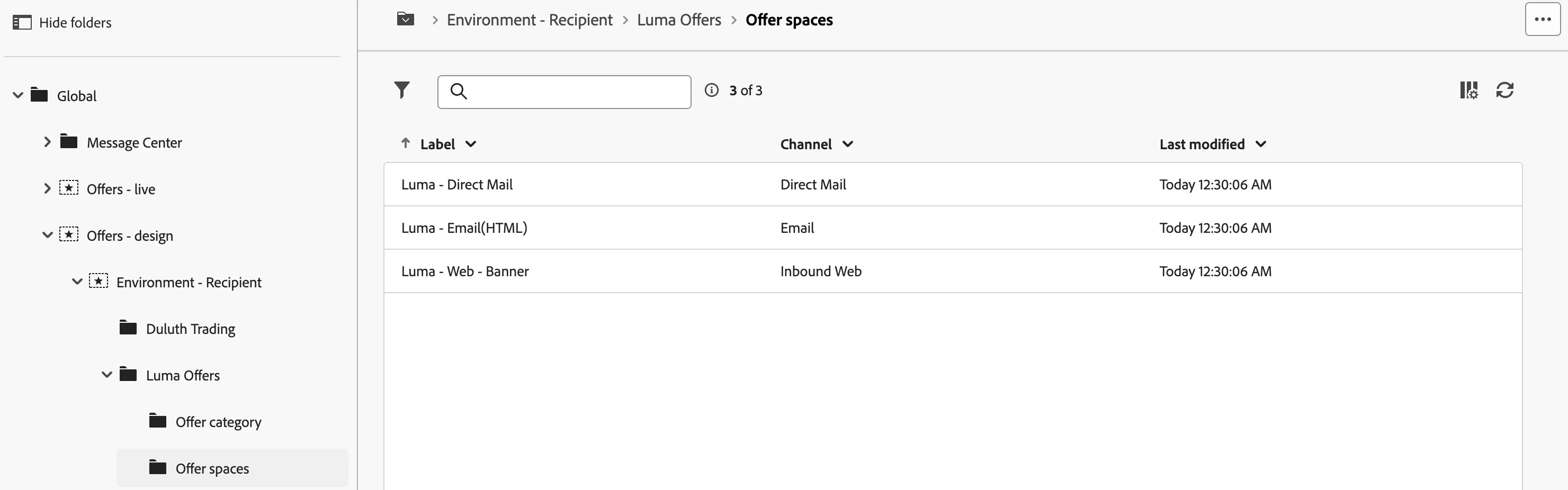Select Offer category in the tree
Image resolution: width=1568 pixels, height=490 pixels.
coord(219,422)
